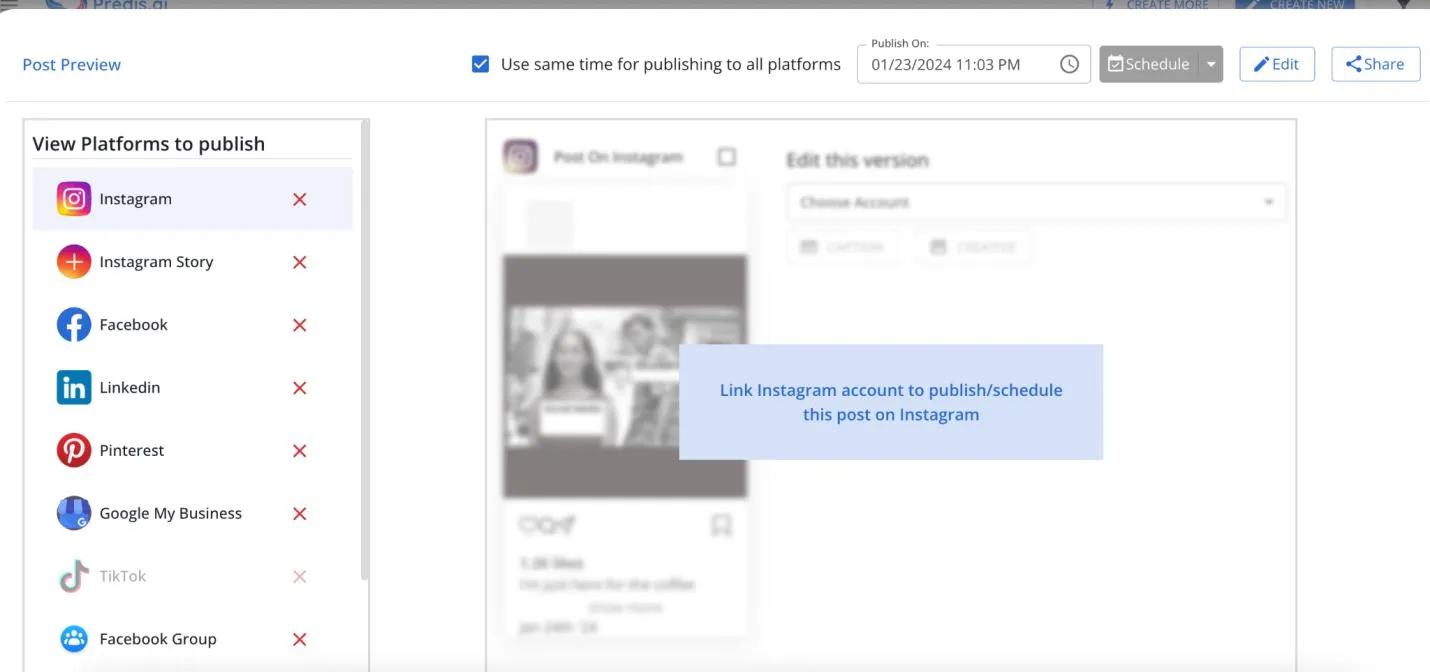Image resolution: width=1430 pixels, height=672 pixels.
Task: Click the like/comment/share icons in the preview
Action: pyautogui.click(x=547, y=525)
